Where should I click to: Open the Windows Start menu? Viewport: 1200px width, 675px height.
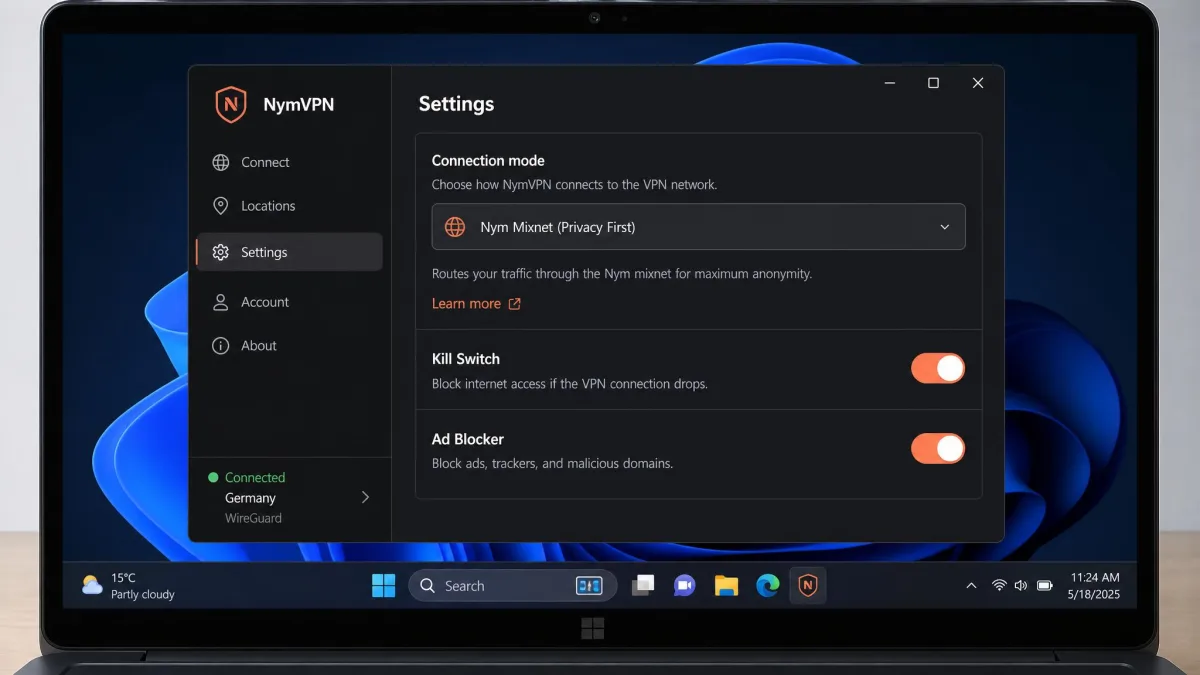[x=383, y=586]
